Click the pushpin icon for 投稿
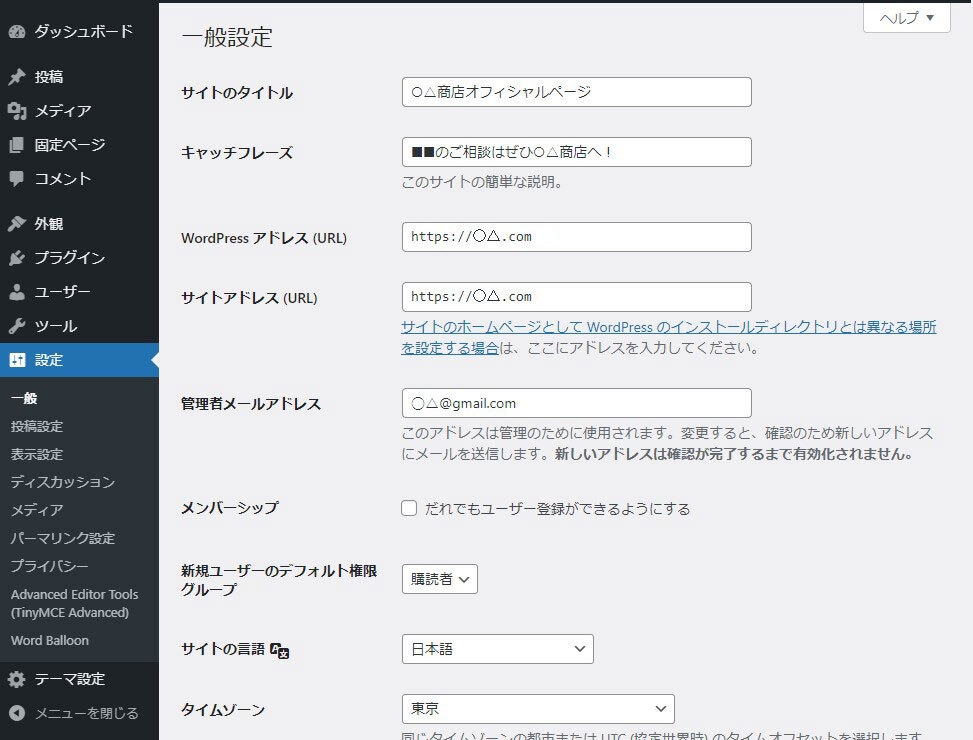 click(16, 77)
